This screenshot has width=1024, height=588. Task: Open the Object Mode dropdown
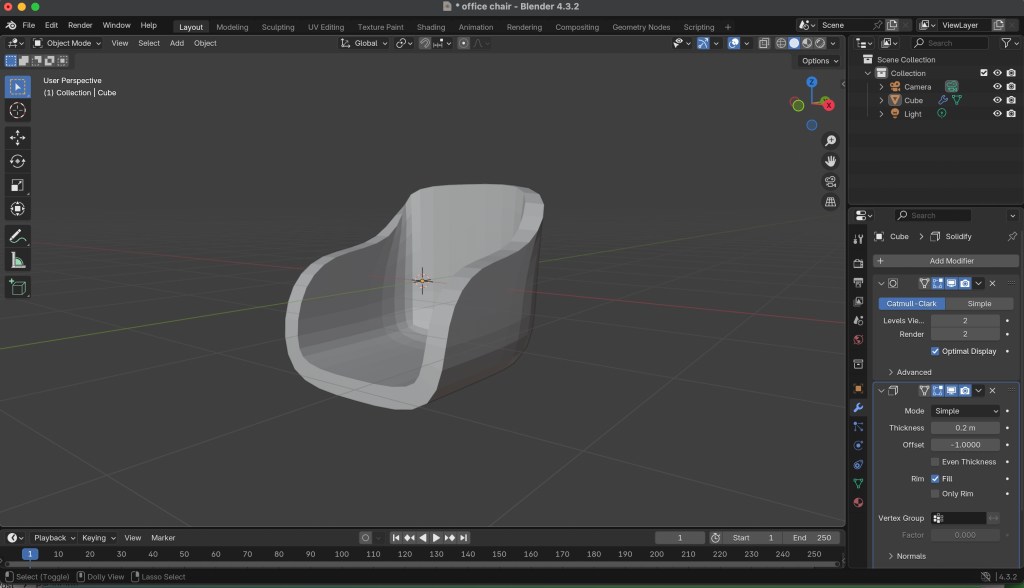tap(66, 43)
